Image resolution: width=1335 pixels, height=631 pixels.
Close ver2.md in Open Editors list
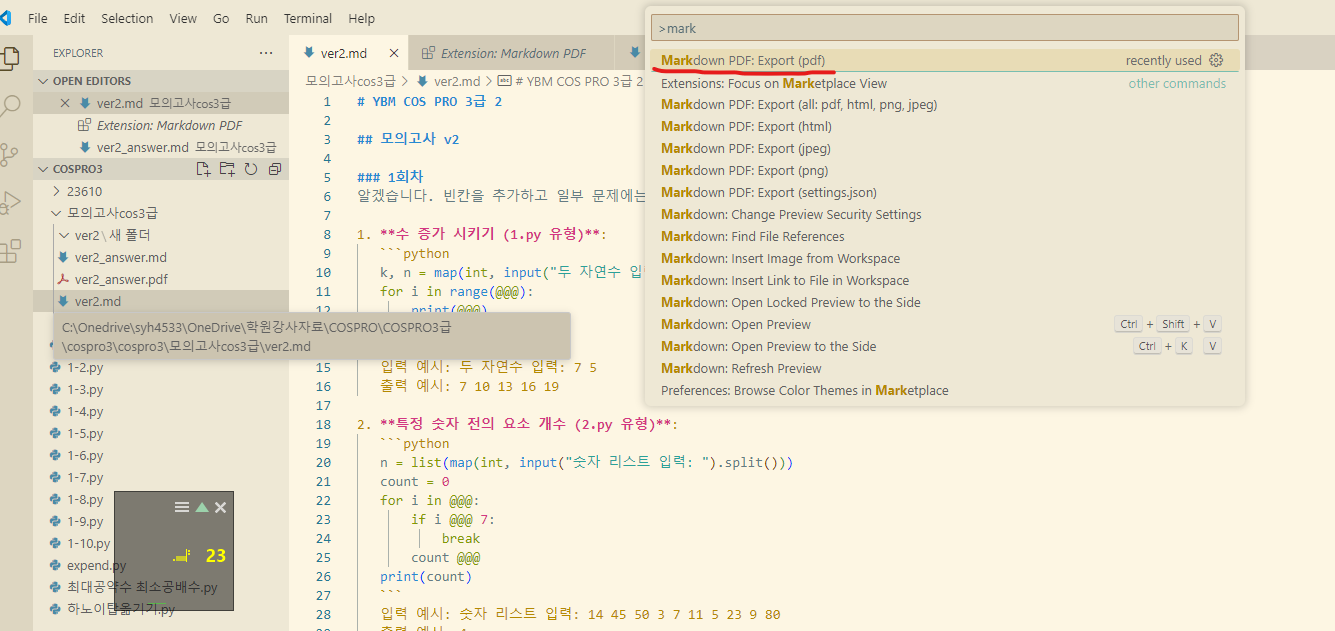point(65,103)
